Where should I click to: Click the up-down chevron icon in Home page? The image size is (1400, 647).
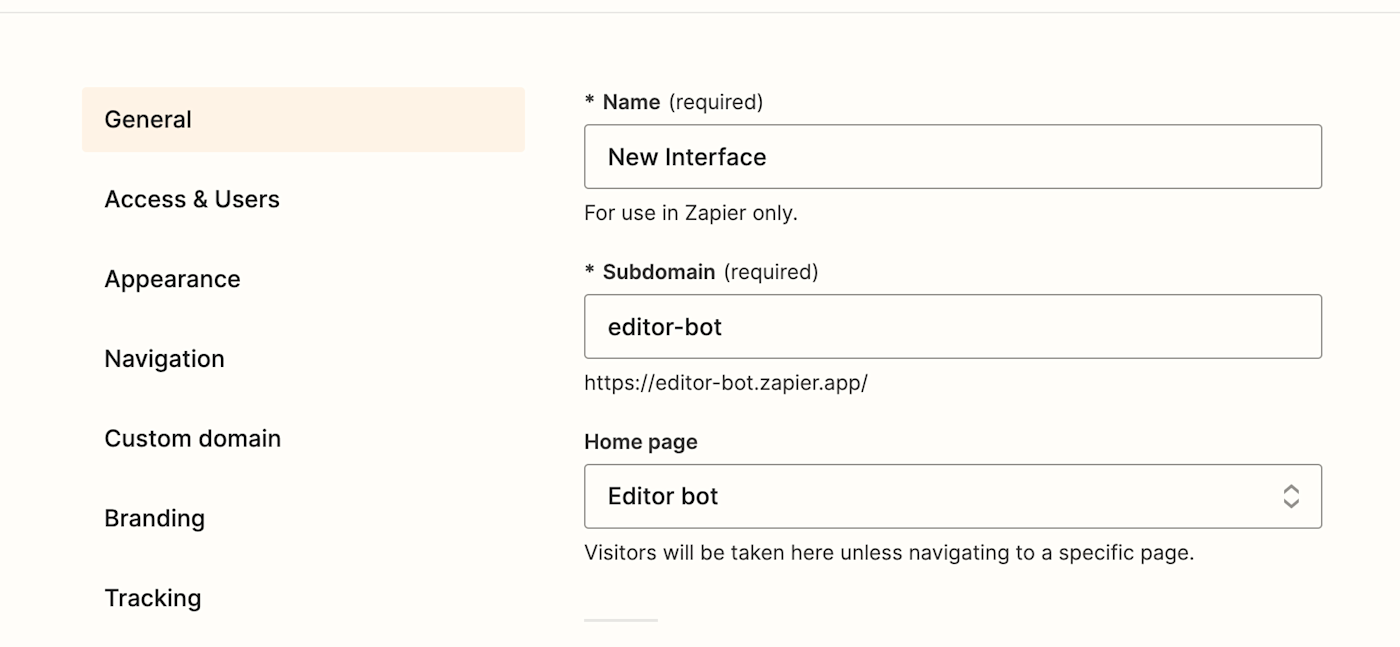pyautogui.click(x=1291, y=496)
